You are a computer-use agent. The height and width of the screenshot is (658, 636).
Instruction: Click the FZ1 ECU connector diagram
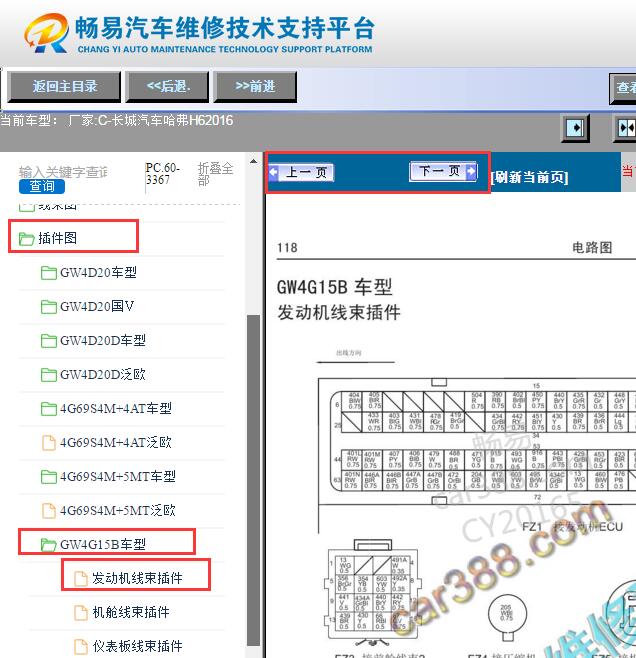pos(477,441)
